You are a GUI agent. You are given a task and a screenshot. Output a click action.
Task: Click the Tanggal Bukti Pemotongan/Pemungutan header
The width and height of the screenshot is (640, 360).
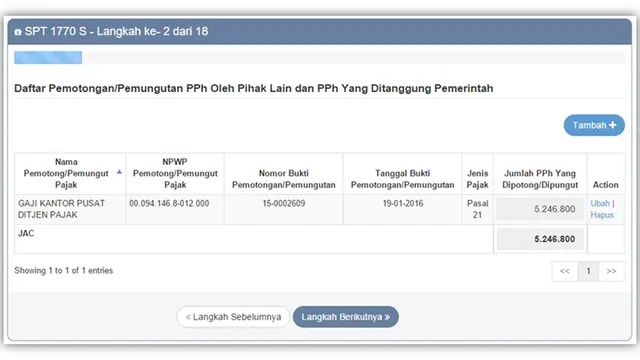pyautogui.click(x=402, y=173)
